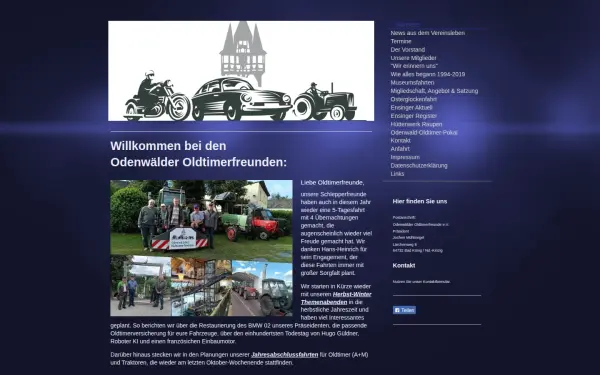Screen dimensions: 600x375
Task: Click Nutzen Sie unser Kontaktformular text
Action: (421, 282)
